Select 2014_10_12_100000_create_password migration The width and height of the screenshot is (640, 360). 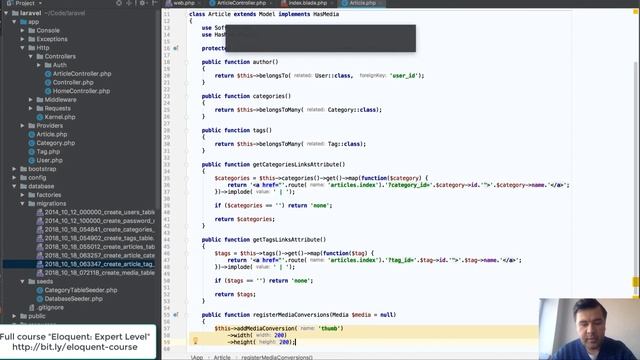[99, 221]
